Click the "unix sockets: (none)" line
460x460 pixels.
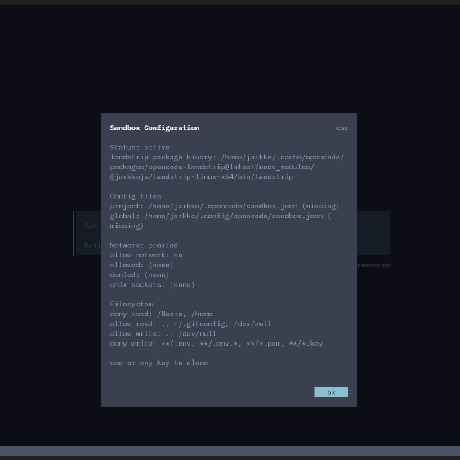[152, 284]
